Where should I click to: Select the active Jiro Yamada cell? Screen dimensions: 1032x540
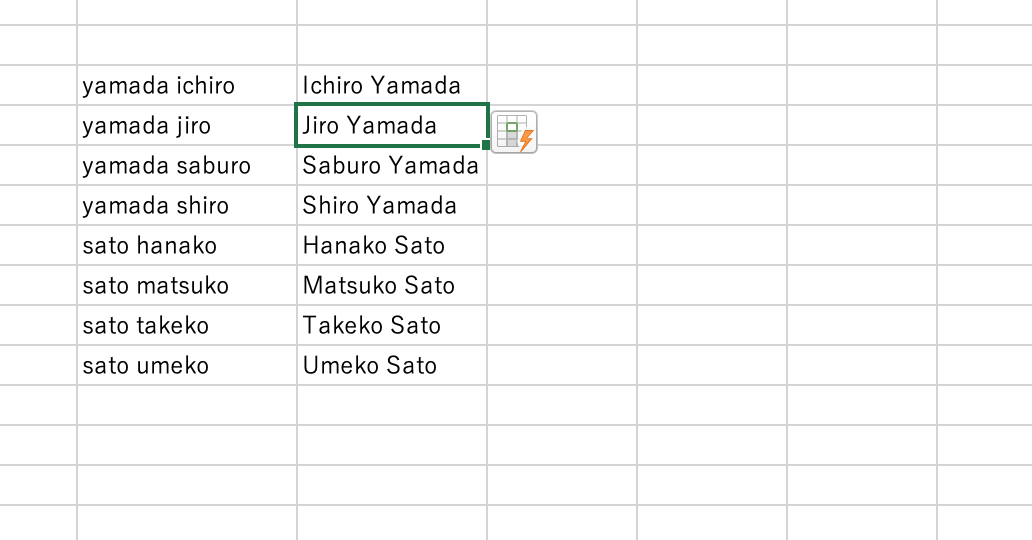pyautogui.click(x=391, y=126)
